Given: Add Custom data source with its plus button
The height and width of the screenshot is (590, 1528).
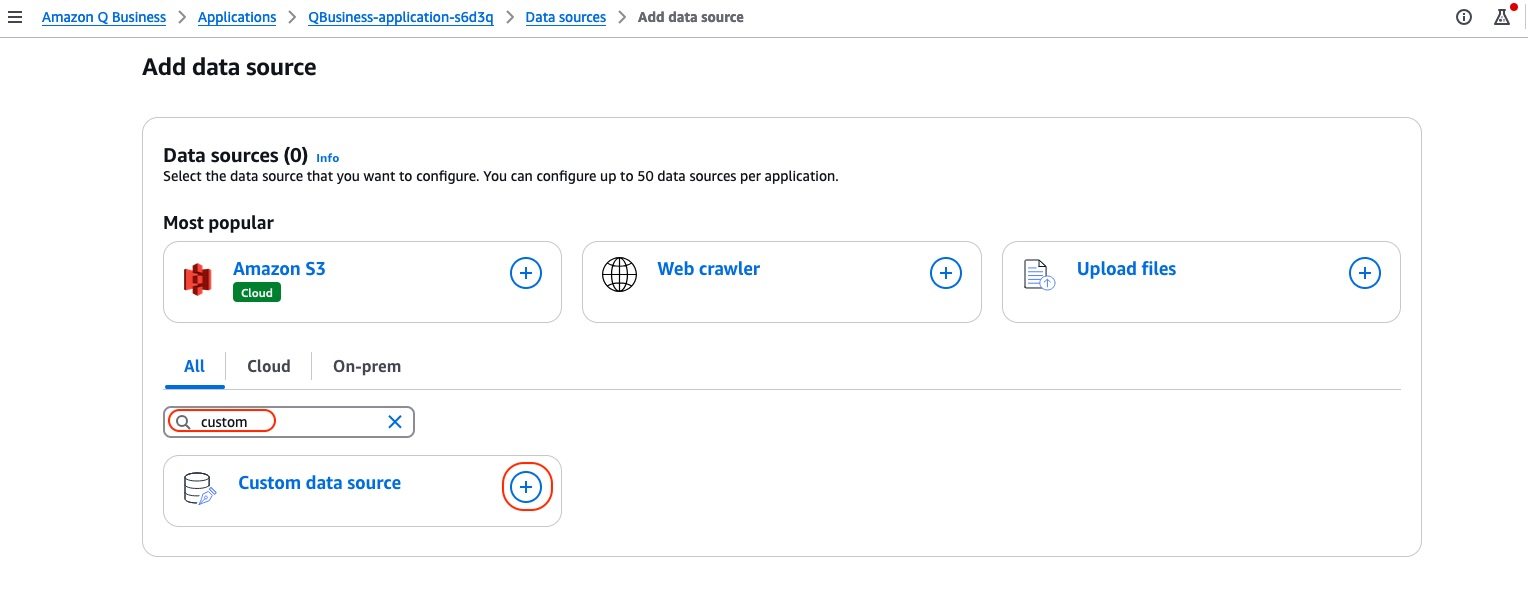Looking at the screenshot, I should point(526,487).
